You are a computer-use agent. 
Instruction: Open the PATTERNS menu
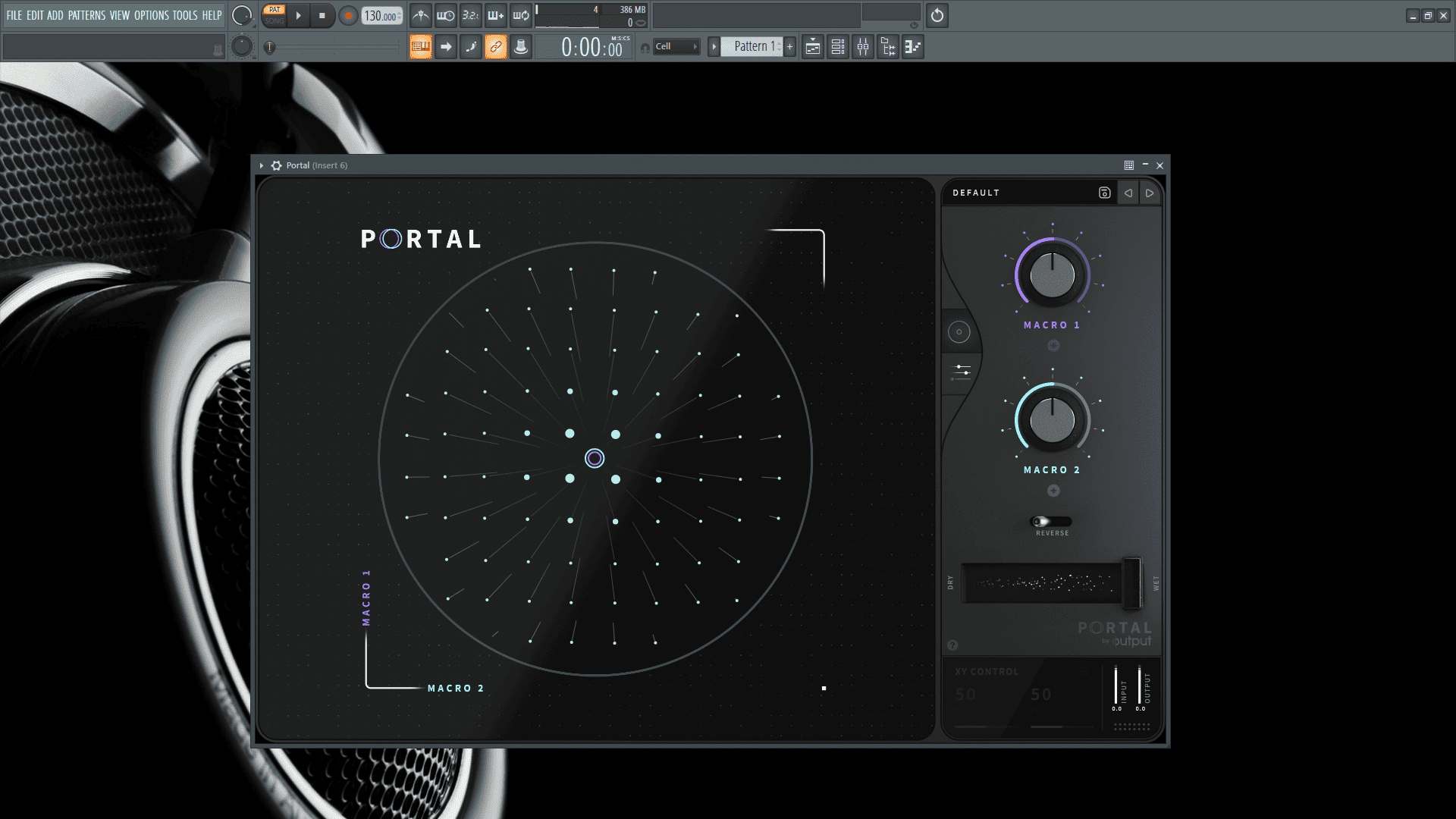[86, 15]
